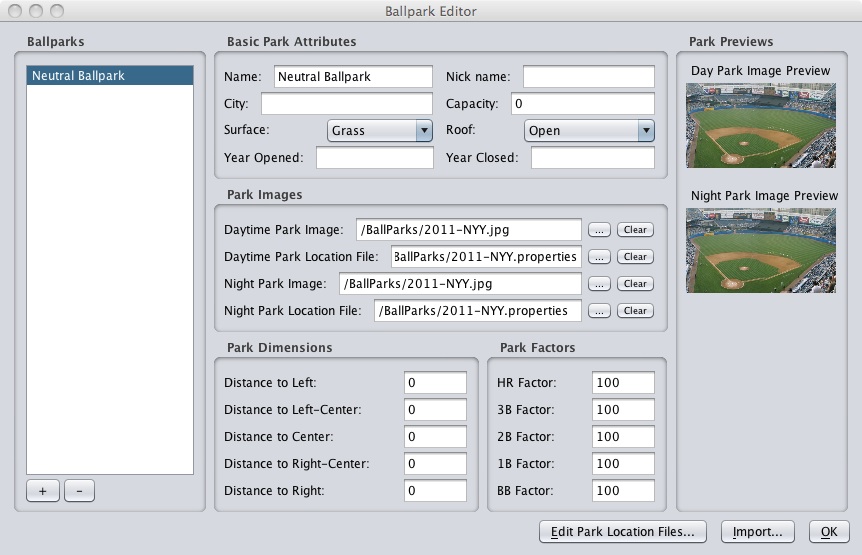Focus the City text field
This screenshot has height=555, width=862.
346,103
